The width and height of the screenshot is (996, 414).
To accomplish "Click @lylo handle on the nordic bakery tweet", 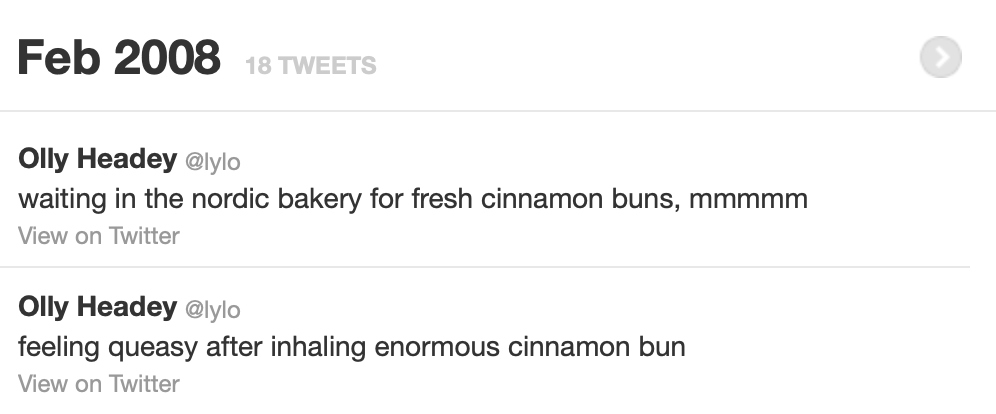I will tap(213, 161).
